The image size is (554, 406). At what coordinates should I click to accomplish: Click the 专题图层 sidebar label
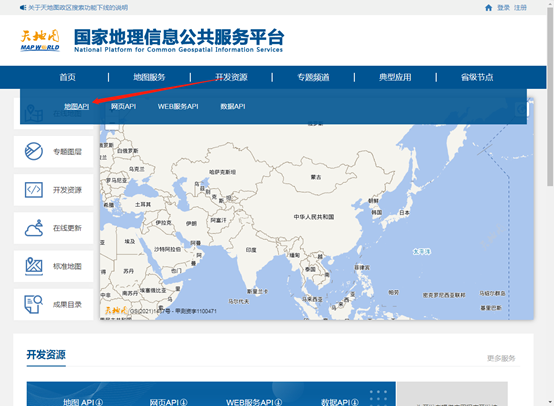tap(67, 152)
